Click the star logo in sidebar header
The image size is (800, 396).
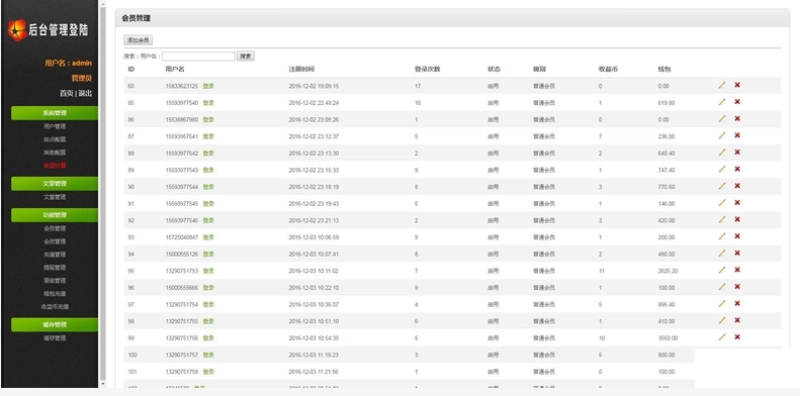click(17, 30)
